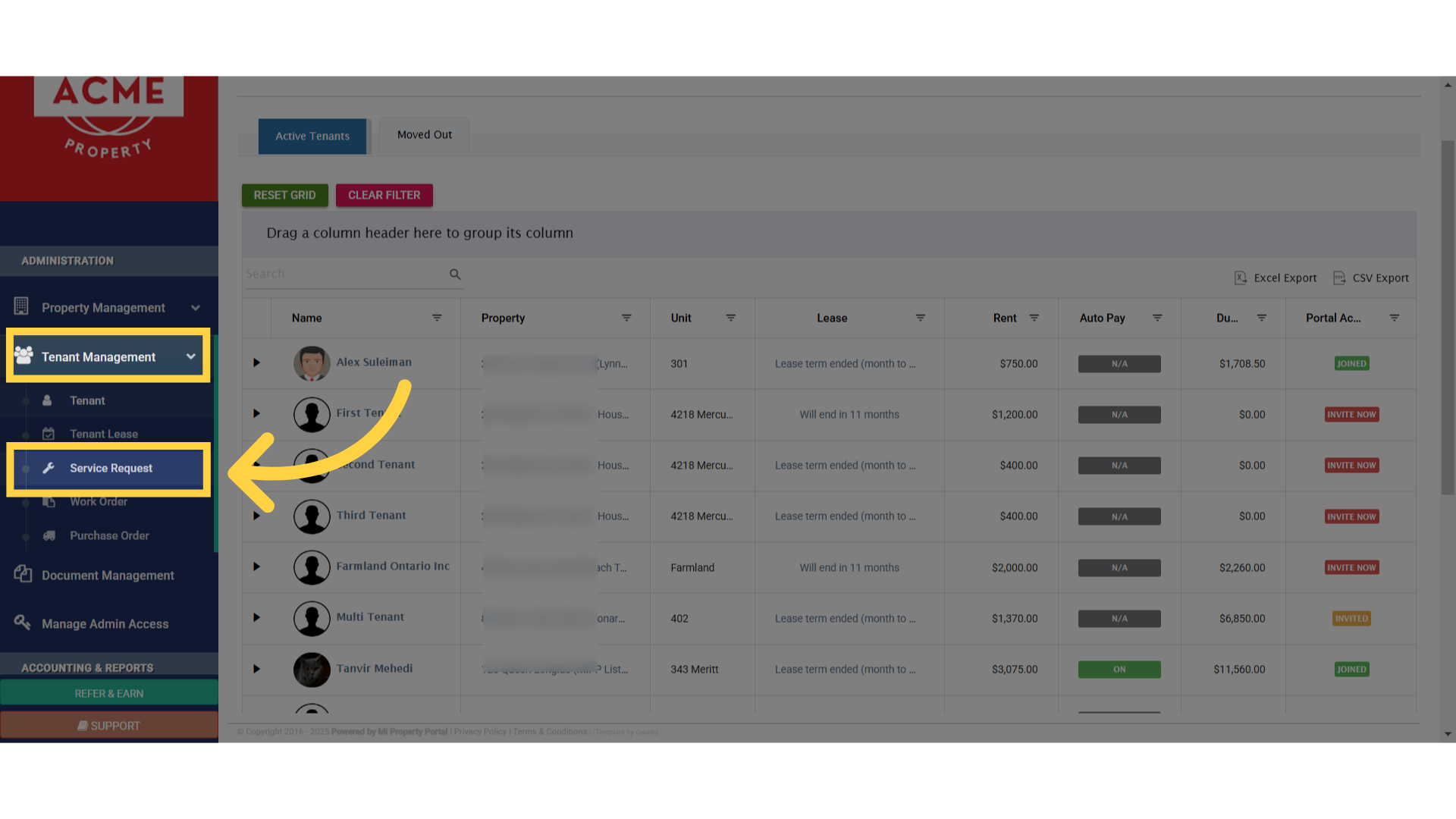
Task: Switch to the Moved Out tab
Action: (424, 135)
